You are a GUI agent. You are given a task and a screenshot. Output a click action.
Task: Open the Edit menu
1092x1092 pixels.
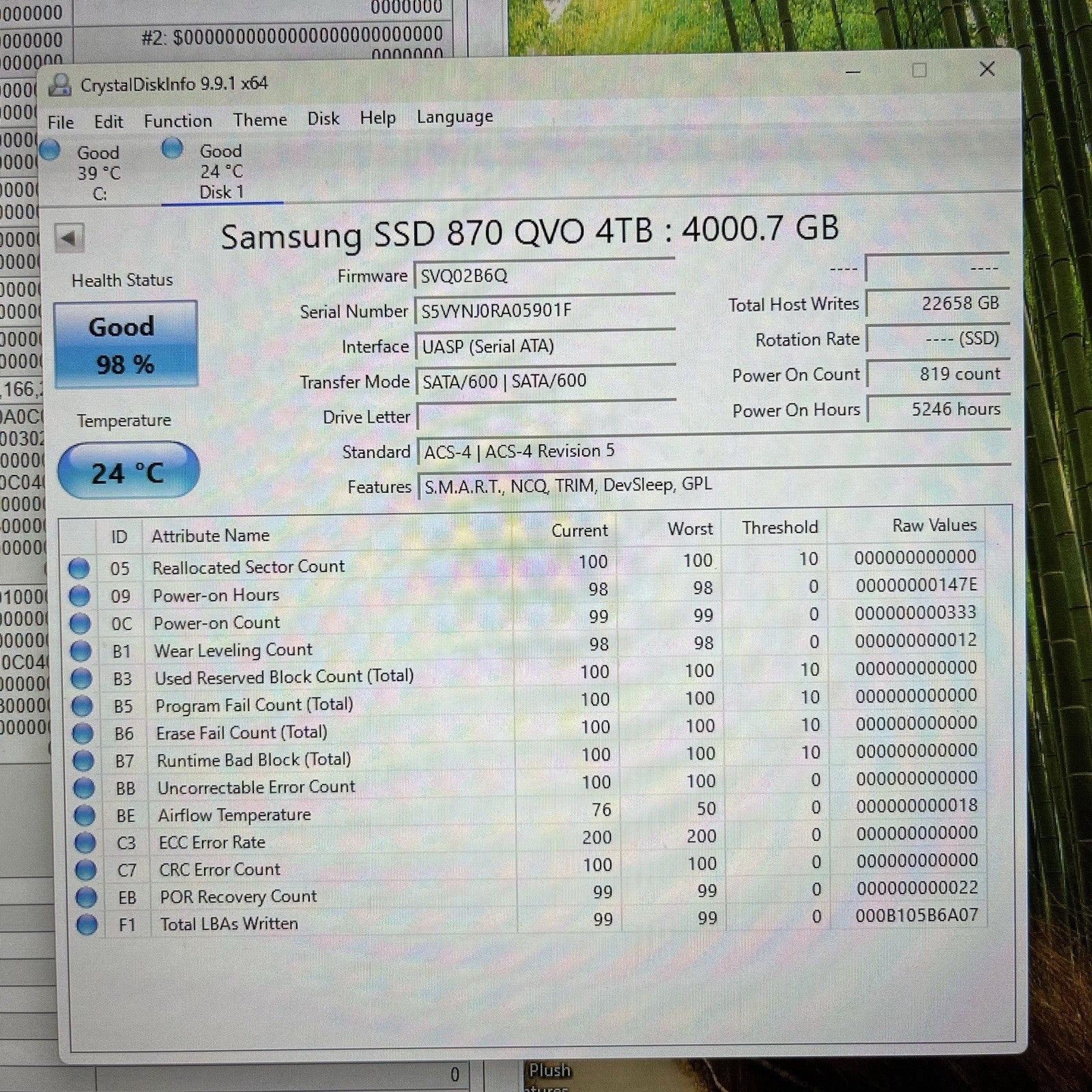(109, 121)
